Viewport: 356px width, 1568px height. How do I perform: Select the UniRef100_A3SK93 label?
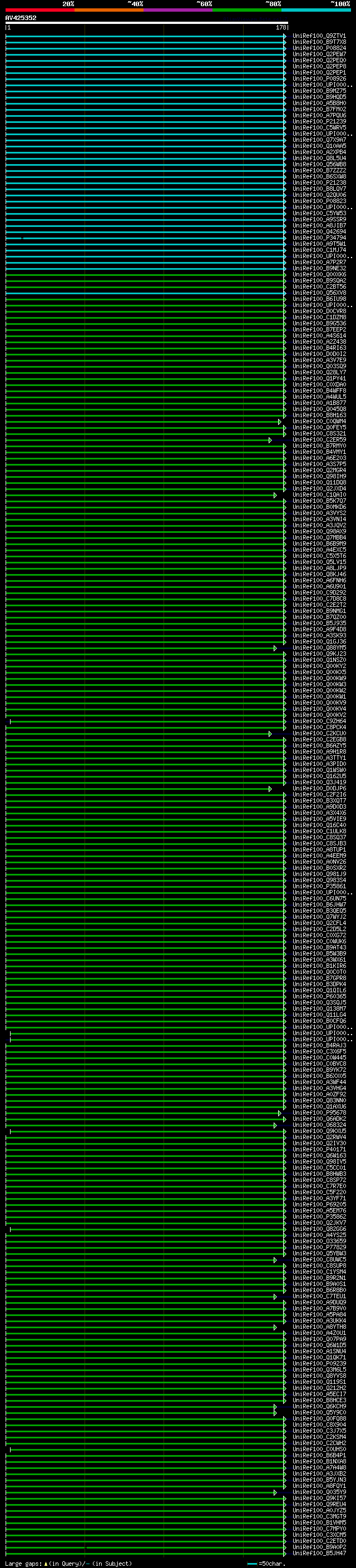(319, 635)
